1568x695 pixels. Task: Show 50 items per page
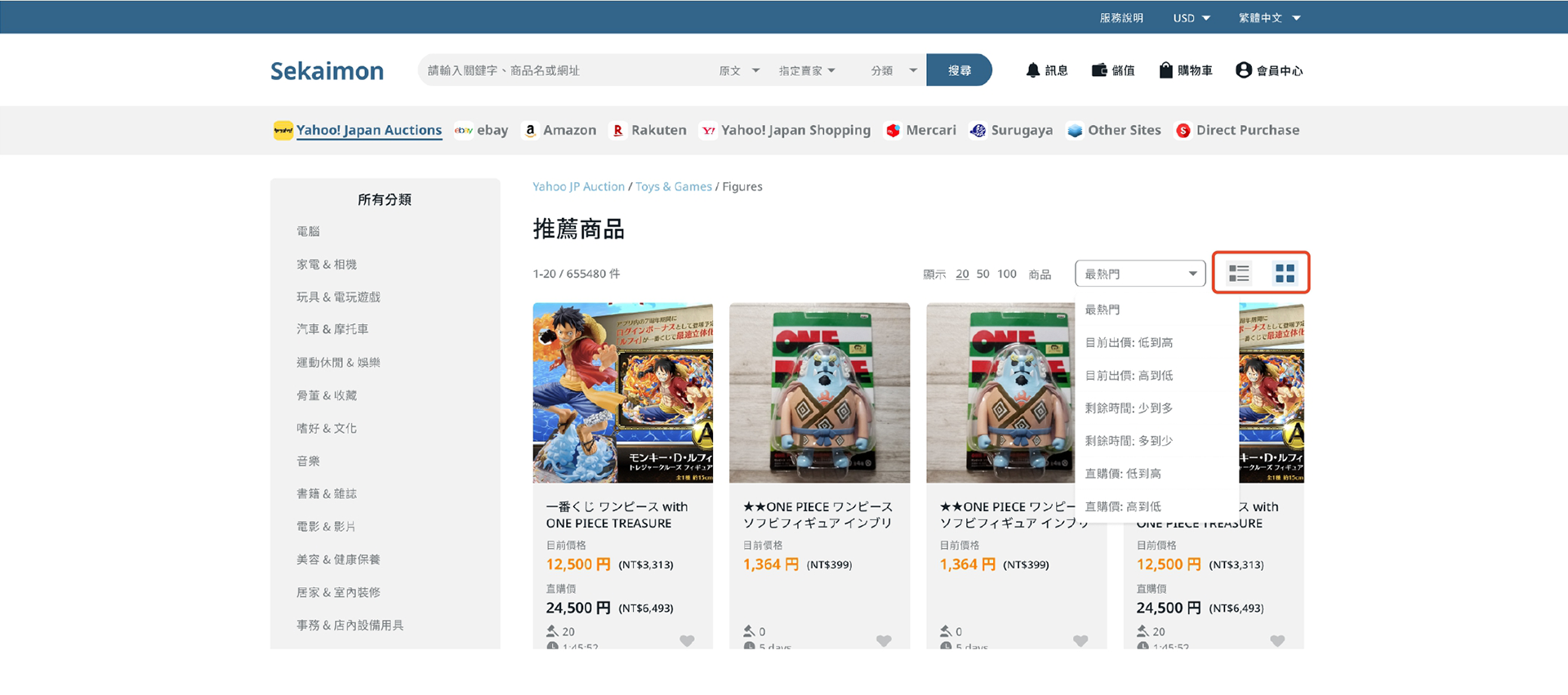click(x=982, y=274)
